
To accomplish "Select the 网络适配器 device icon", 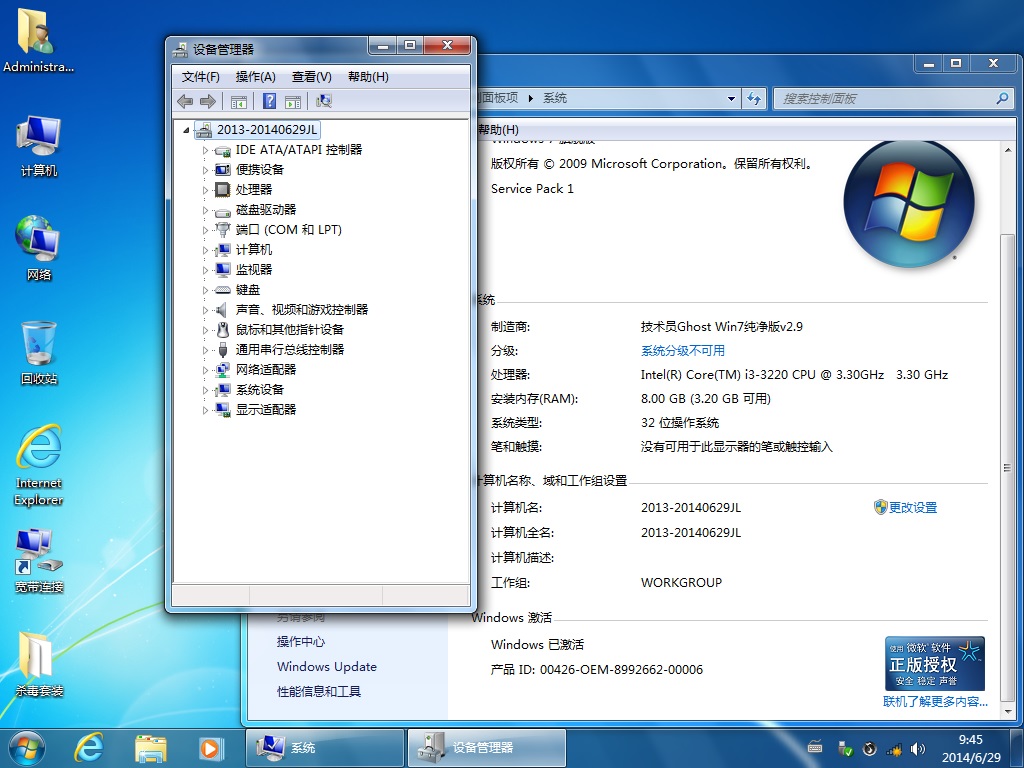I will click(223, 370).
